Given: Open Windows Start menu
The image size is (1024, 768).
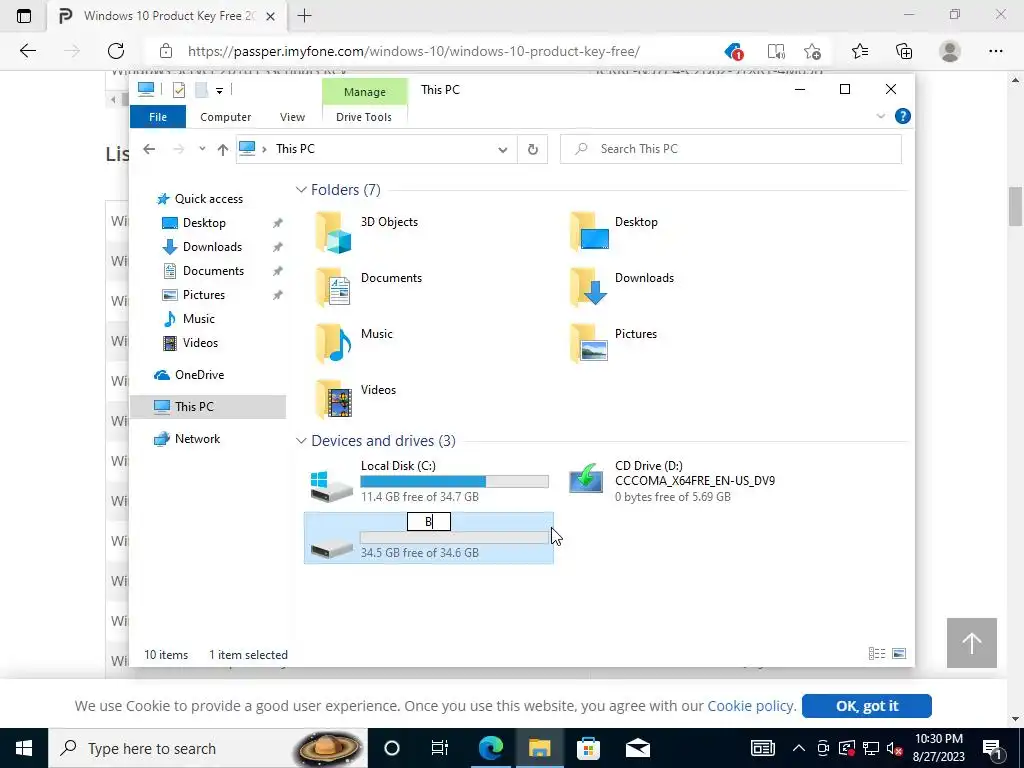Looking at the screenshot, I should pos(24,748).
